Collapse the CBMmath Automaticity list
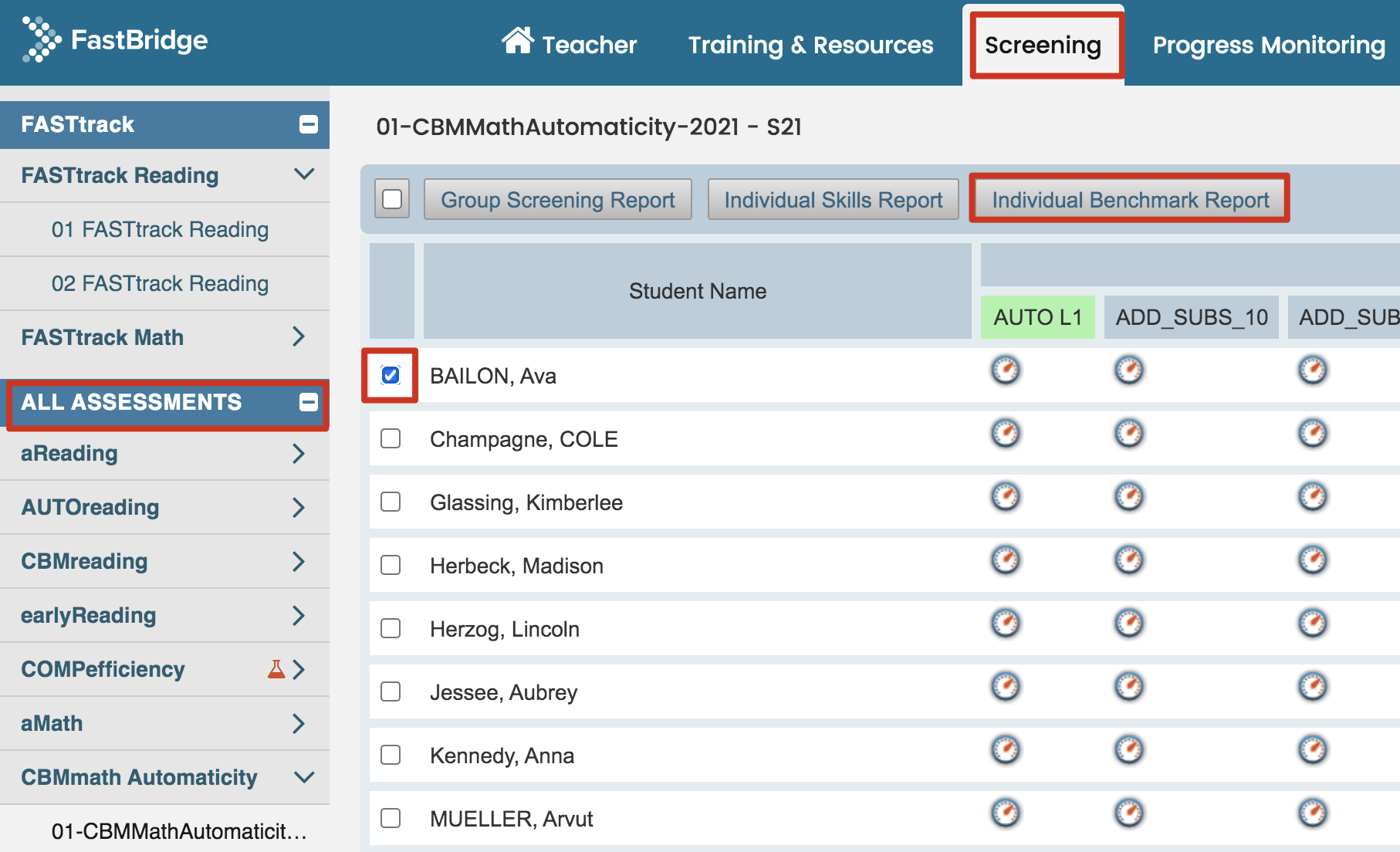The image size is (1400, 852). pos(304,777)
